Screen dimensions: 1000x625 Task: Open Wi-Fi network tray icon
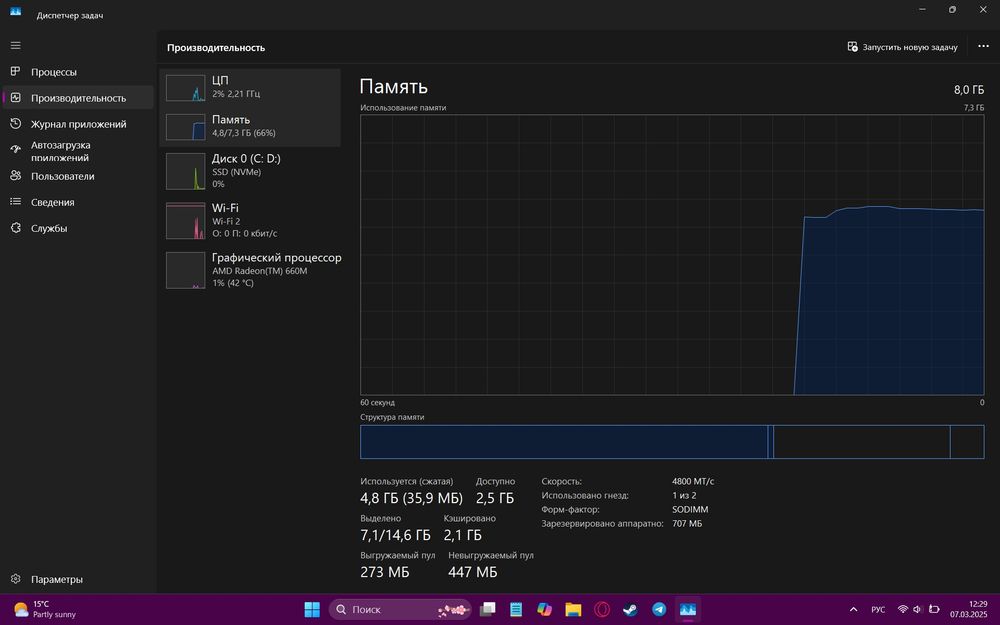point(902,609)
